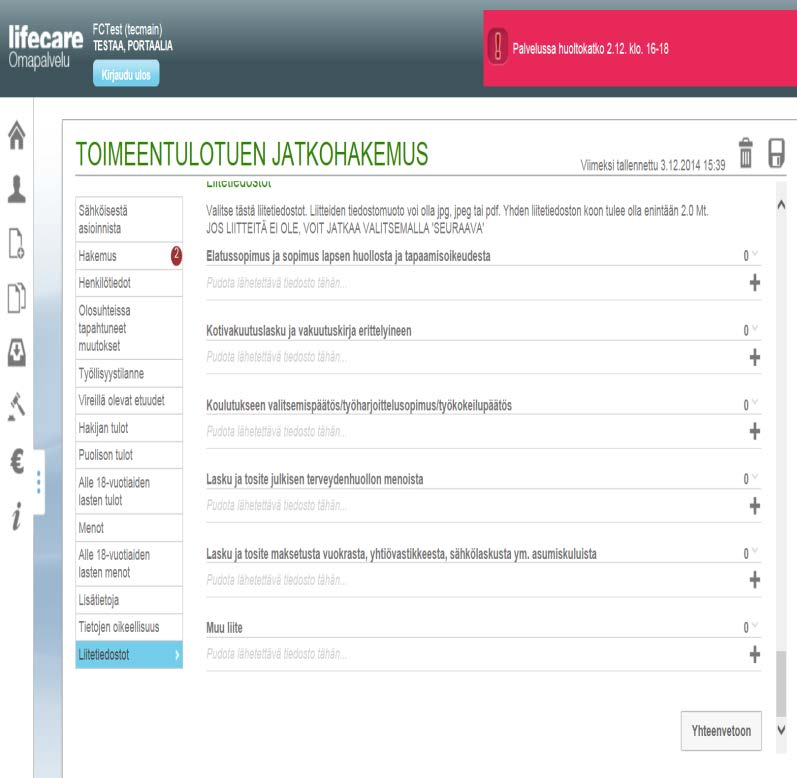Click the scrollbar down arrow
This screenshot has width=797, height=778.
(781, 730)
